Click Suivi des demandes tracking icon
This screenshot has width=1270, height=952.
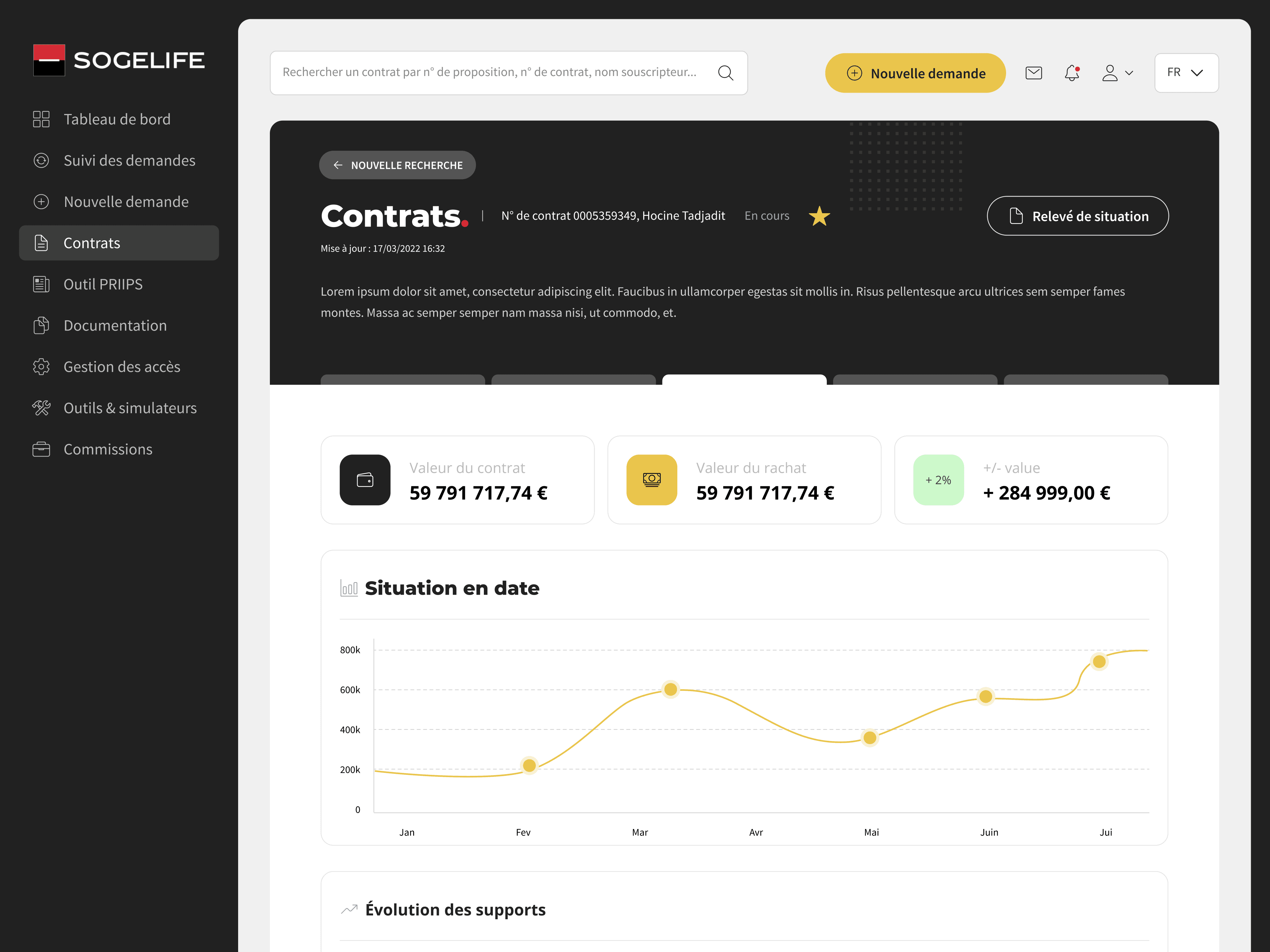(41, 161)
